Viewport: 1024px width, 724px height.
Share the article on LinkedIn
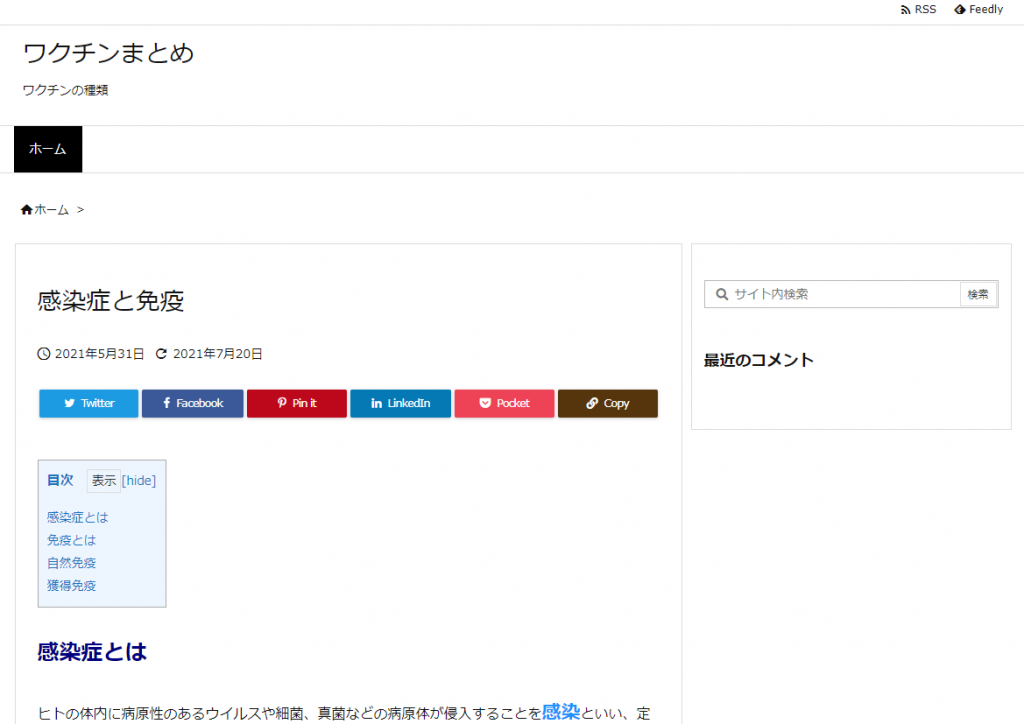(400, 403)
